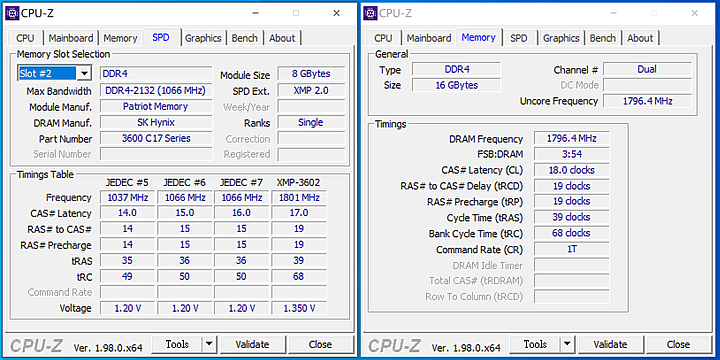The height and width of the screenshot is (360, 720).
Task: Click Module Size value 8 GBytes
Action: pos(311,74)
